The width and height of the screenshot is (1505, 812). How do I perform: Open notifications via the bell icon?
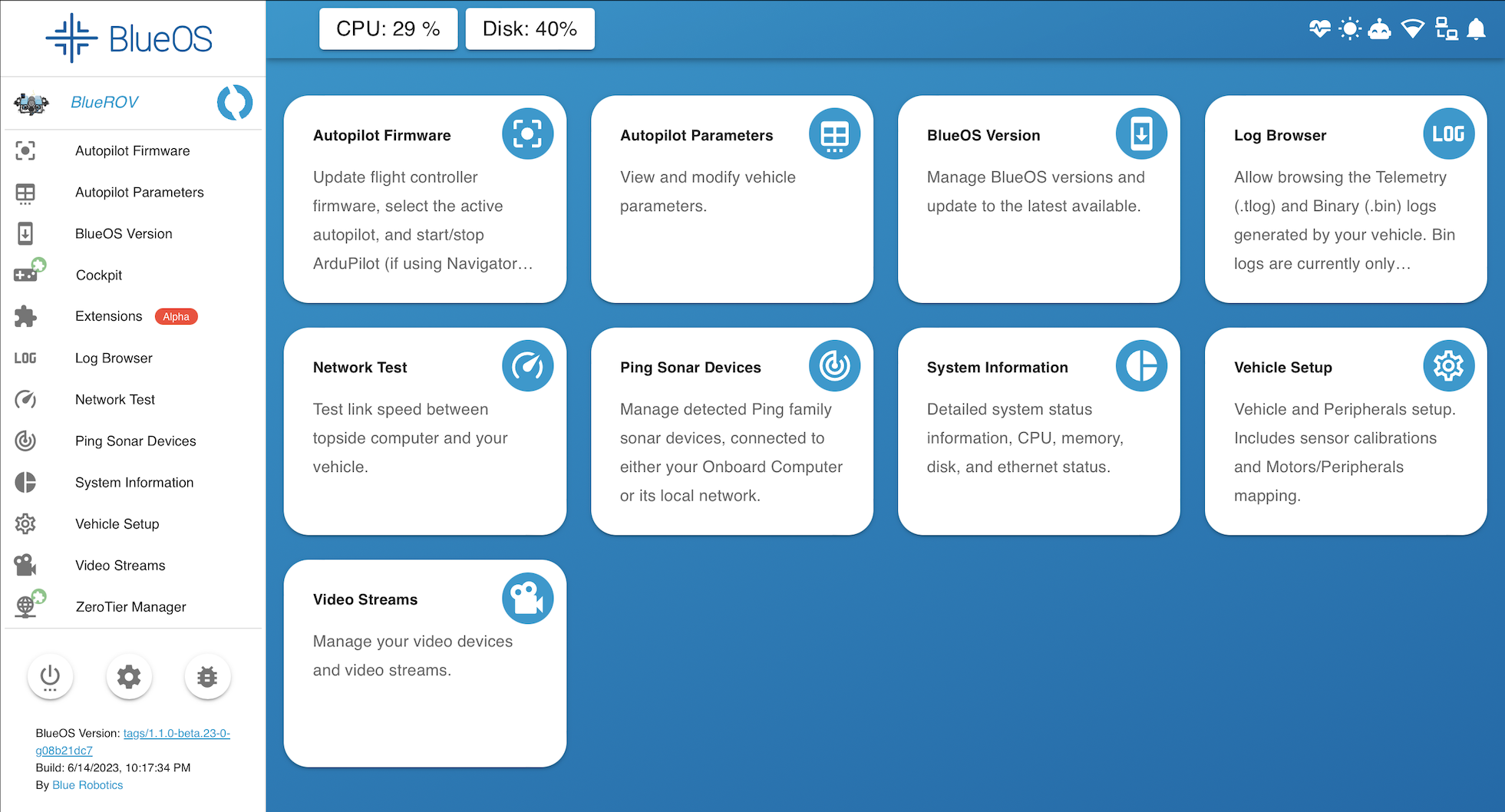click(x=1477, y=28)
